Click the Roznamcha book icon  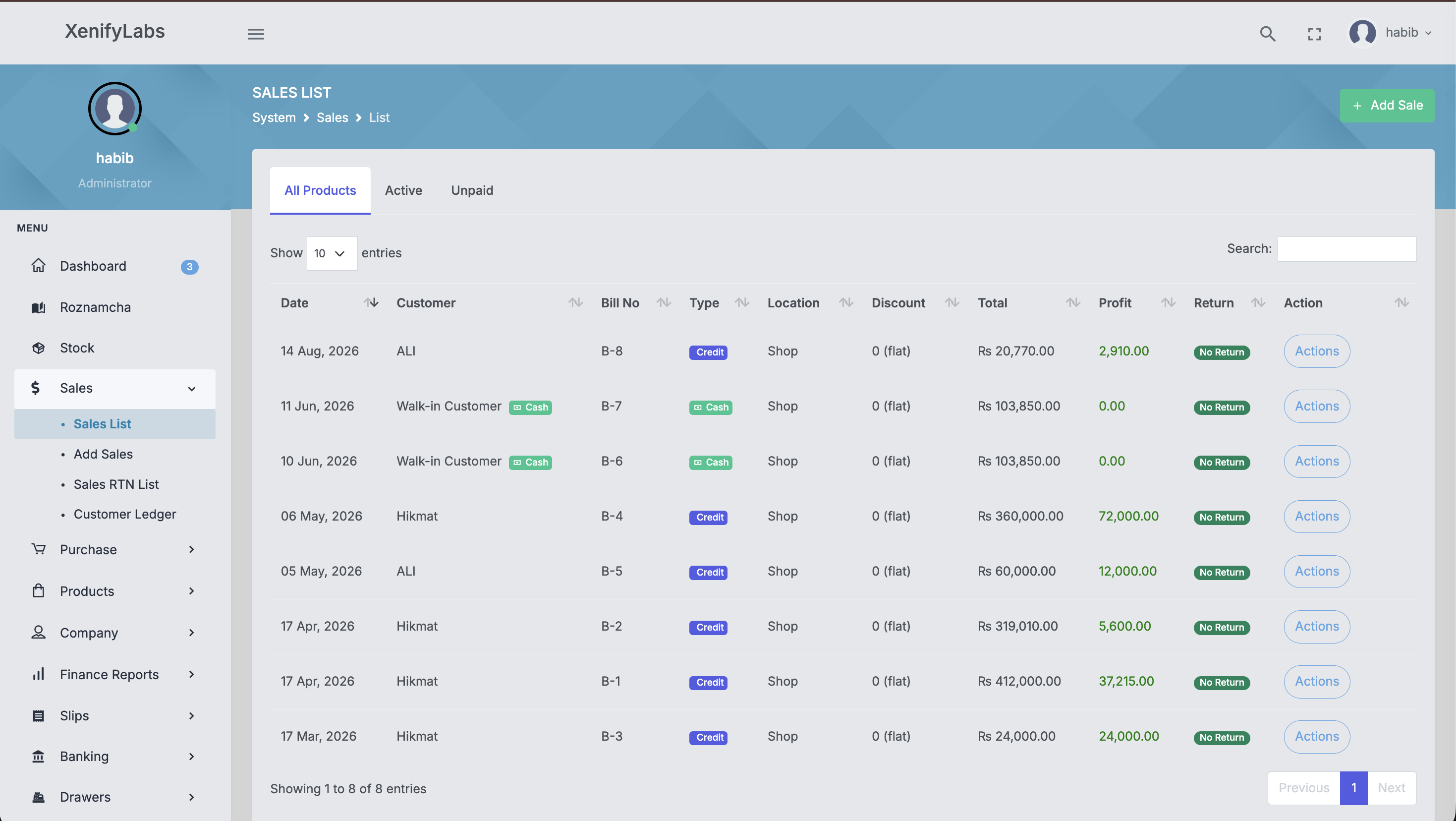38,307
